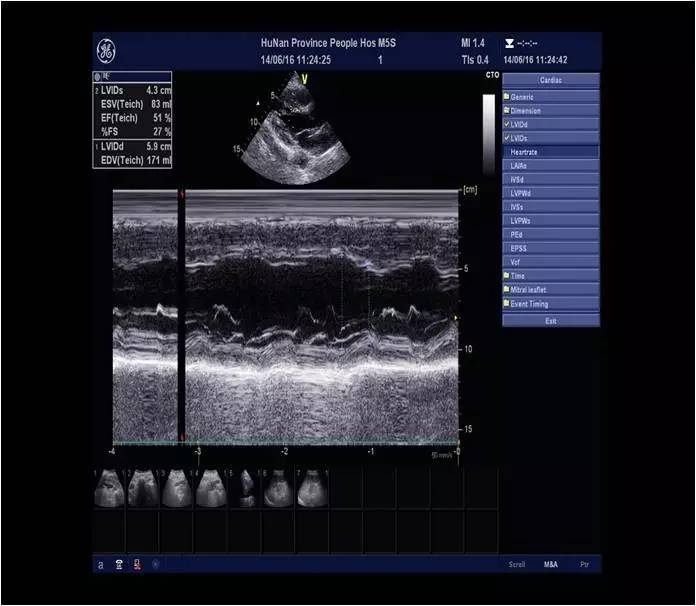Click the Dimension folder icon
Viewport: 696px width, 606px height.
pos(507,110)
